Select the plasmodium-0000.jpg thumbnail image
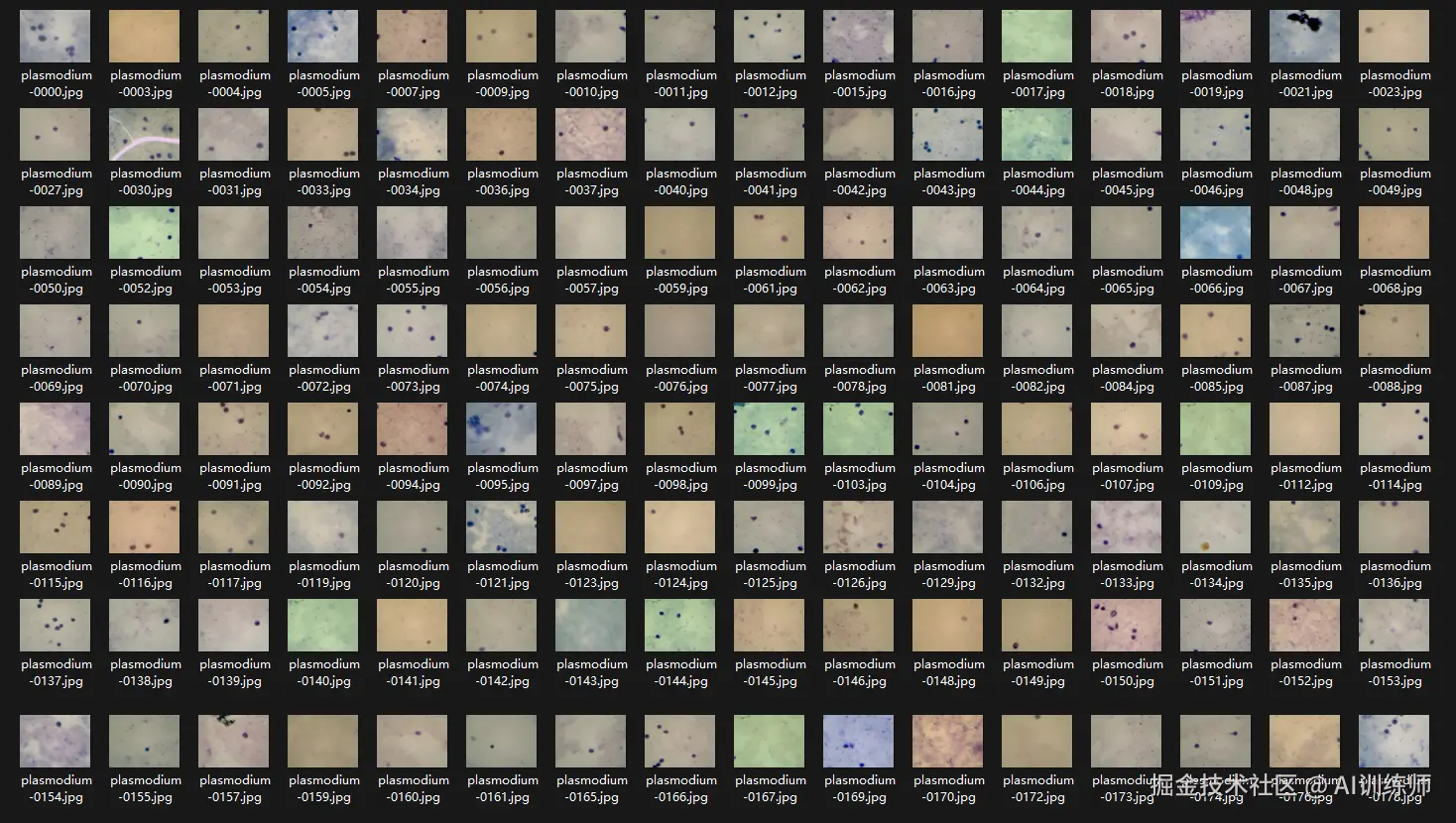Screen dimensions: 1456x823 56,37
